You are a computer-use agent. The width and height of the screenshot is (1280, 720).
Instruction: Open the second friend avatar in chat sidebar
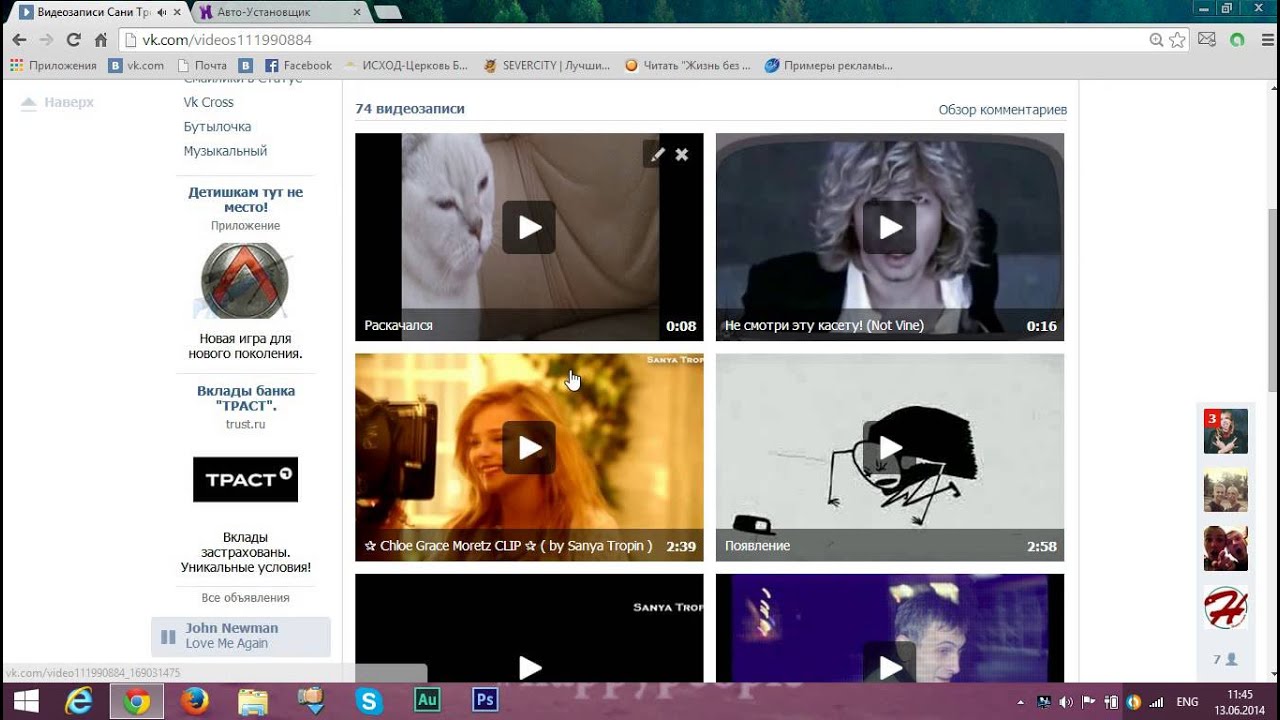click(1226, 490)
